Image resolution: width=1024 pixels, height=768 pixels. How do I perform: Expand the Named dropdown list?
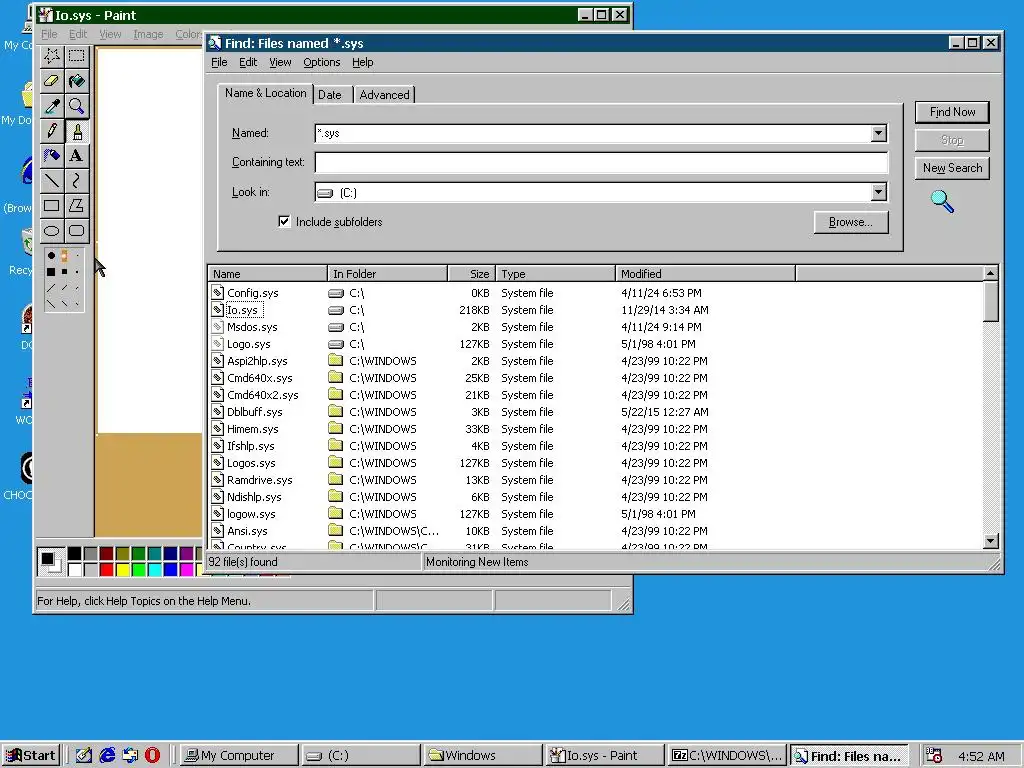[878, 133]
